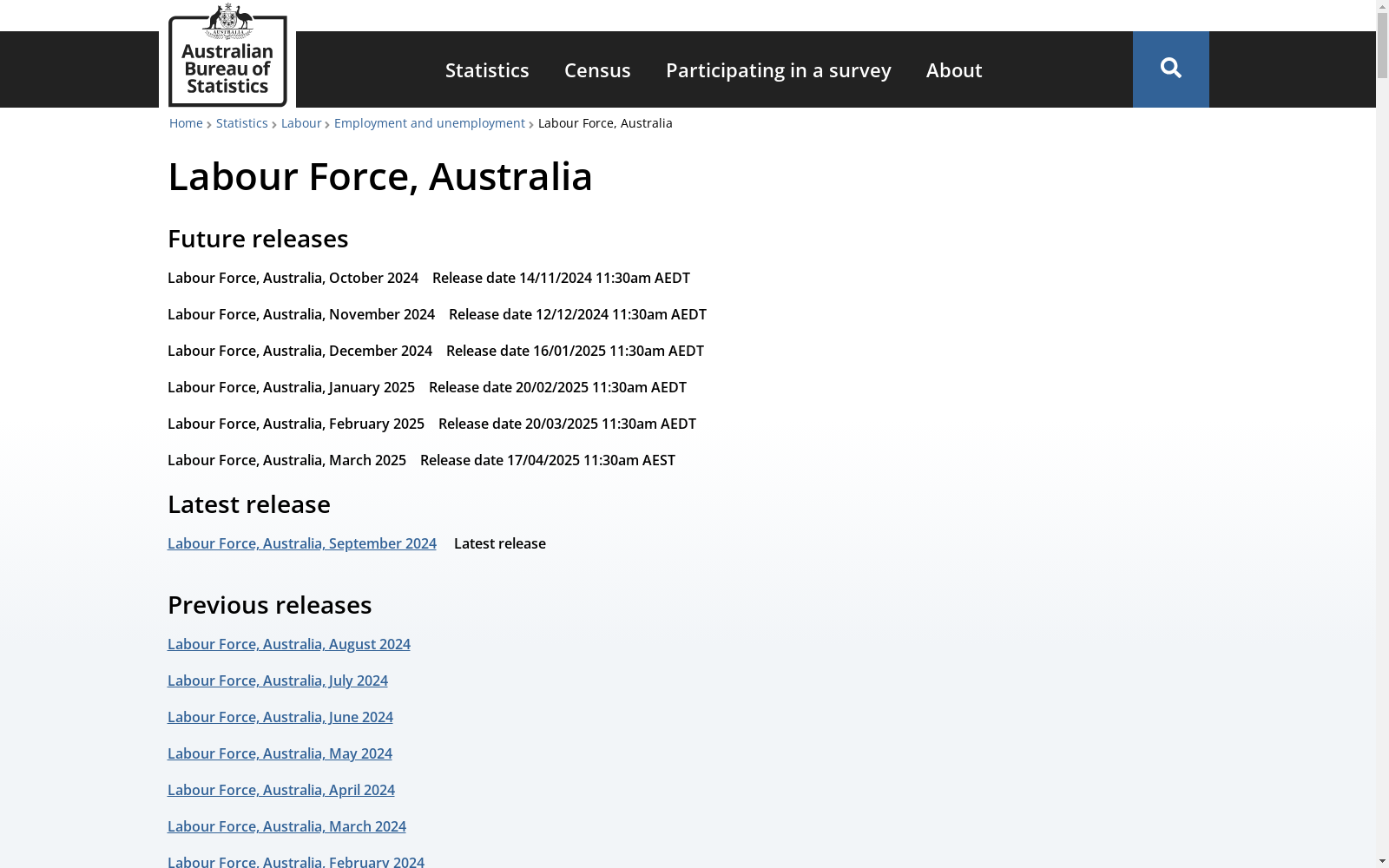Image resolution: width=1389 pixels, height=868 pixels.
Task: Select Release date 14/11/2024 11:30am AEDT
Action: pyautogui.click(x=561, y=278)
